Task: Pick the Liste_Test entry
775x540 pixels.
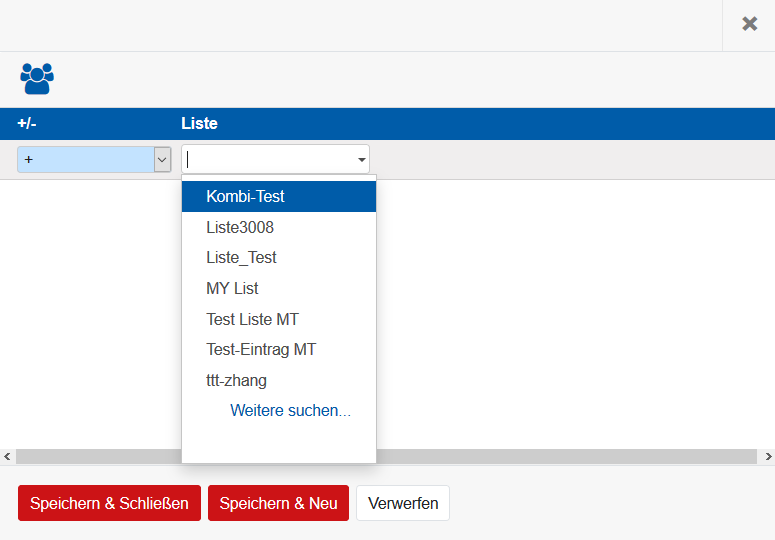Action: tap(241, 257)
